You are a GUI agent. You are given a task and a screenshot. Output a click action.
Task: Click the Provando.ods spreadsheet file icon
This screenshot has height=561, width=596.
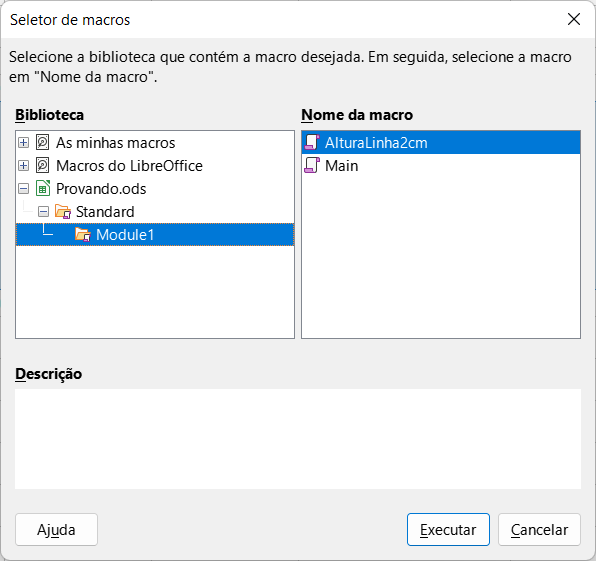(43, 188)
